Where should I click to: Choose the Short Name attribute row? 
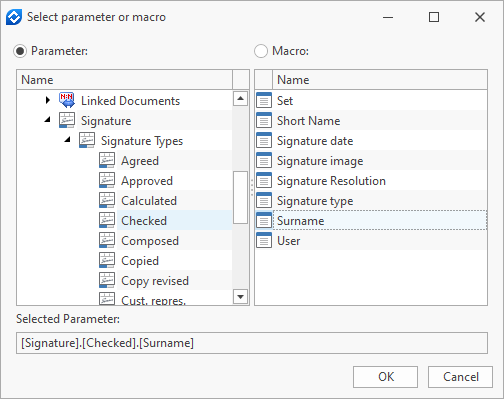pyautogui.click(x=371, y=120)
